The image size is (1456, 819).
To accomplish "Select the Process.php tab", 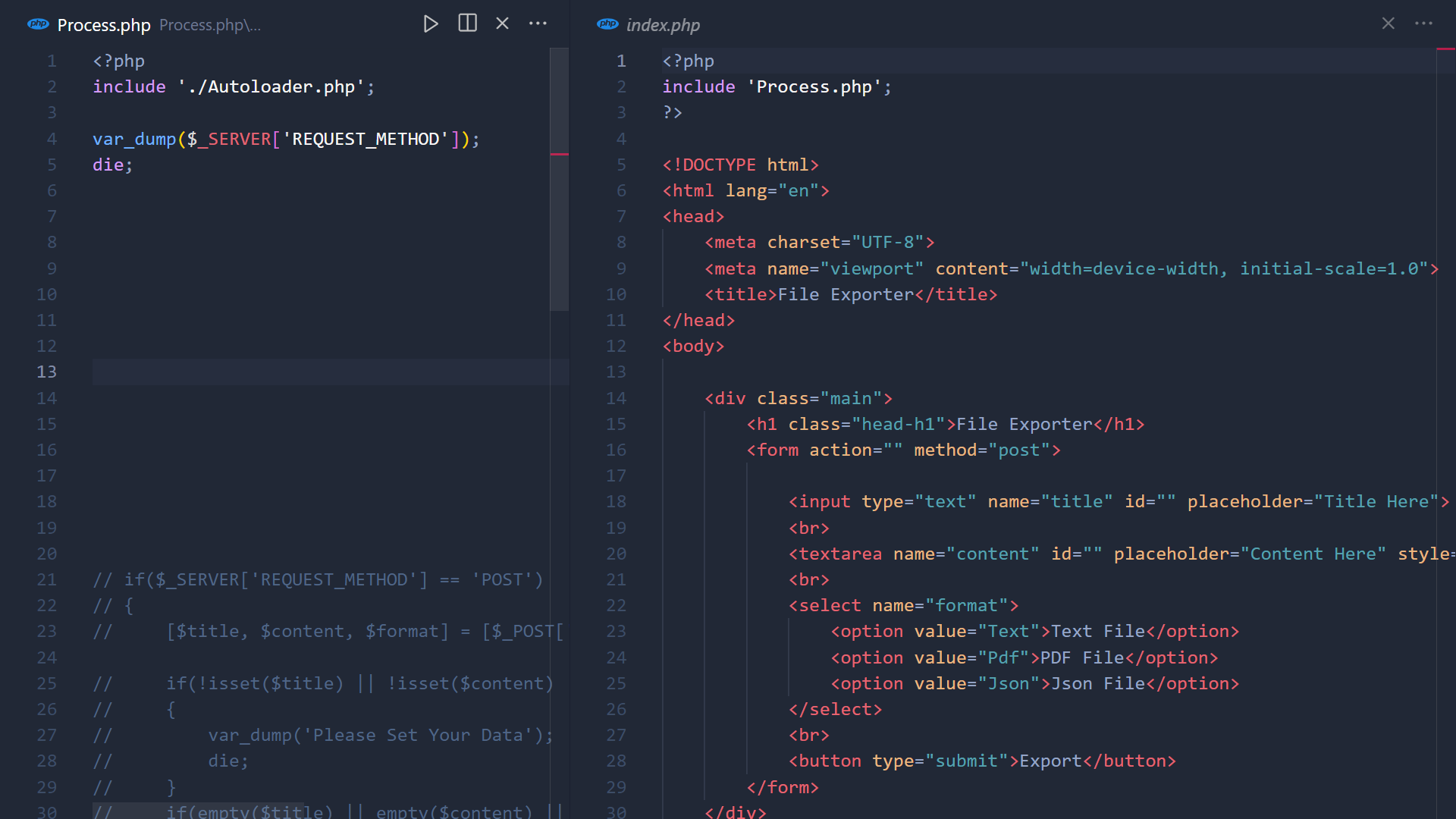I will (x=104, y=25).
